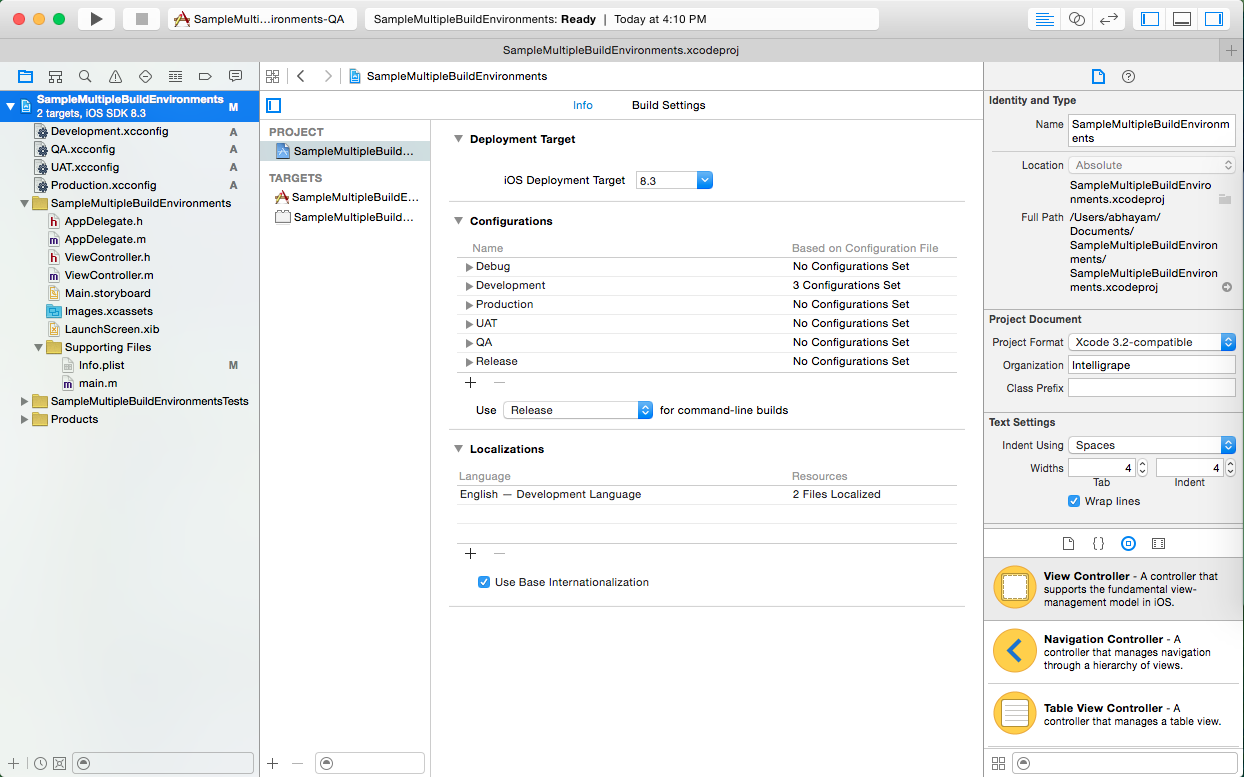
Task: Add a new localization with plus
Action: coord(471,554)
